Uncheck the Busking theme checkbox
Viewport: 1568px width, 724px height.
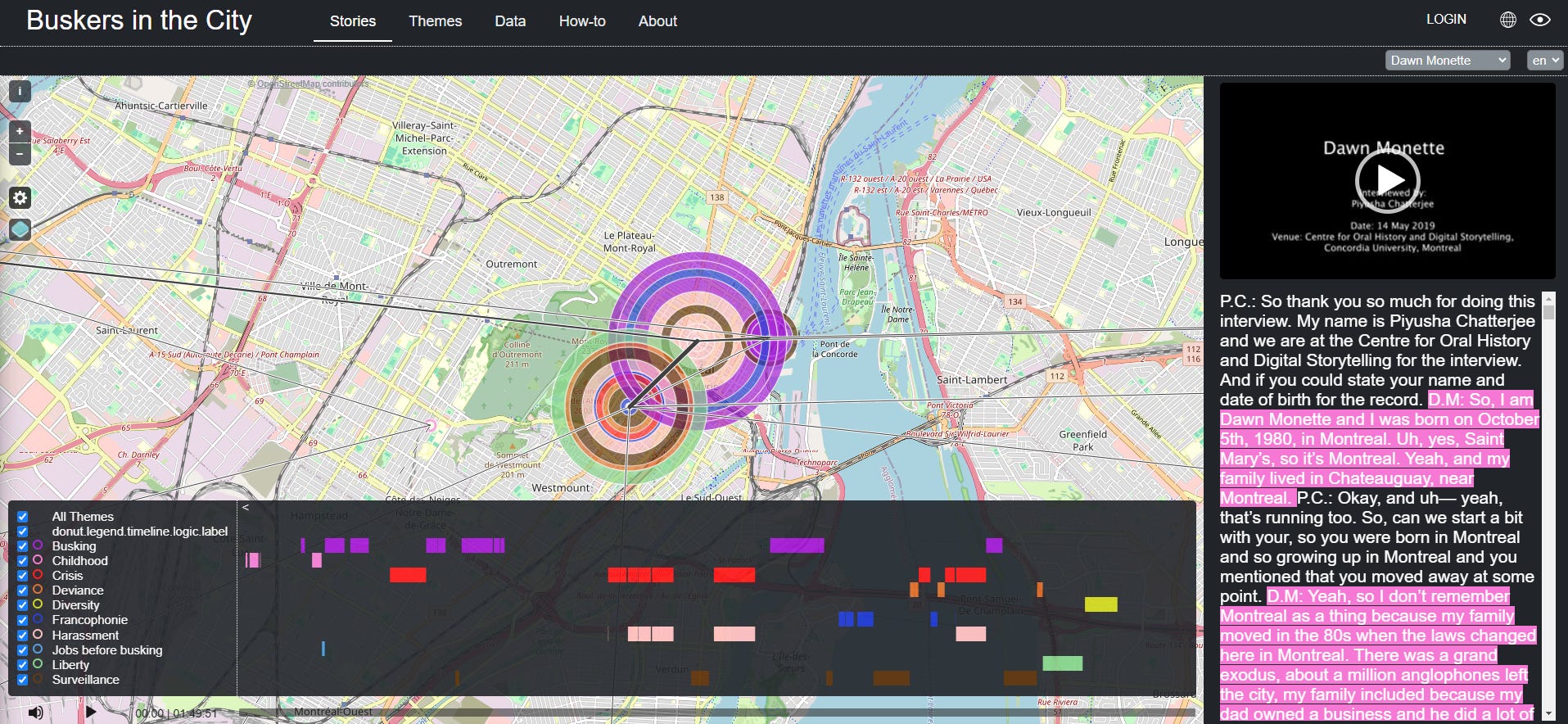click(x=23, y=546)
